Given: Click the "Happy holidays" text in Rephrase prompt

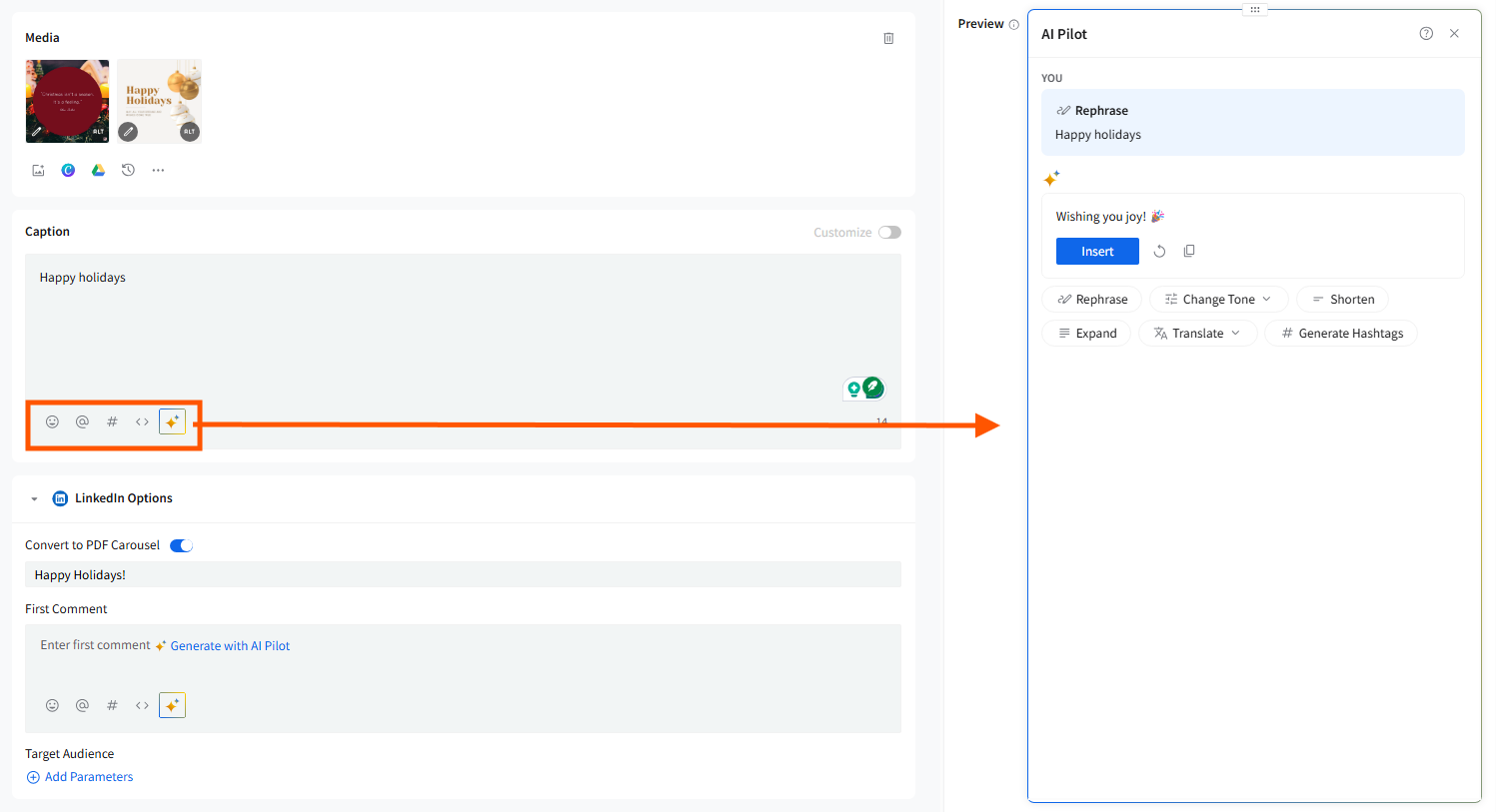Looking at the screenshot, I should 1098,135.
